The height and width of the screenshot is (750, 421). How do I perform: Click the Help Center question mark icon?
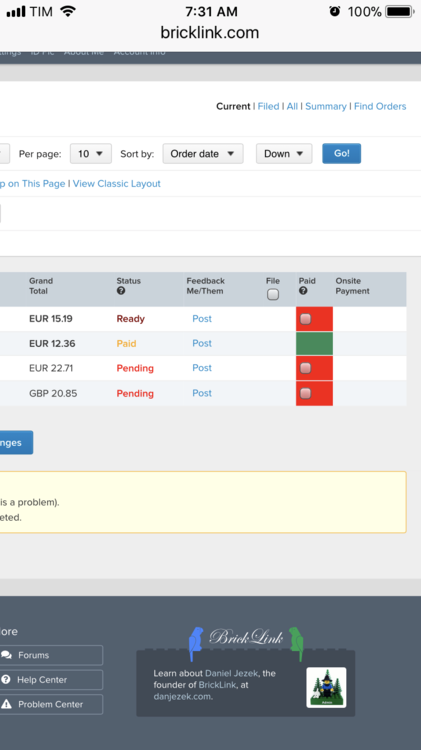point(6,680)
